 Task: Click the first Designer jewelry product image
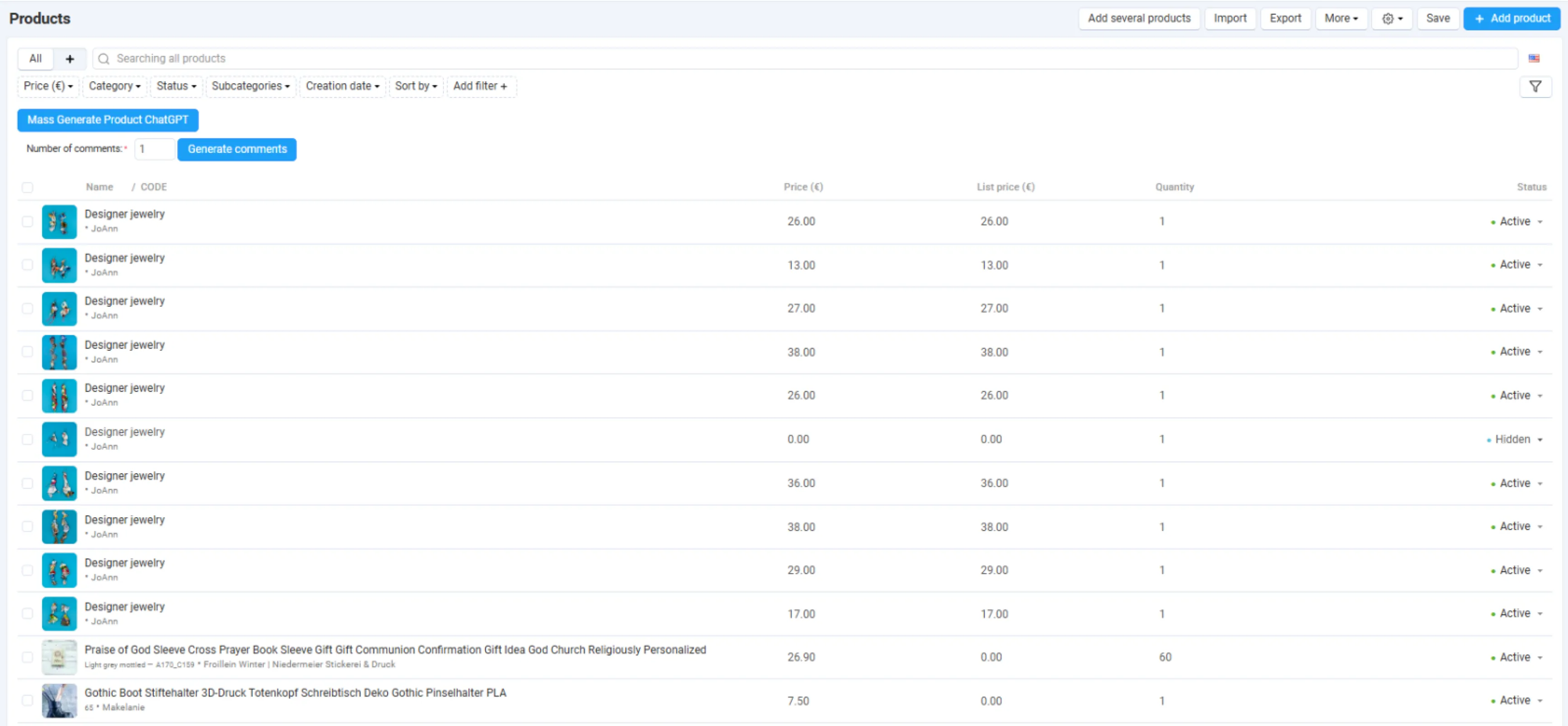click(59, 221)
